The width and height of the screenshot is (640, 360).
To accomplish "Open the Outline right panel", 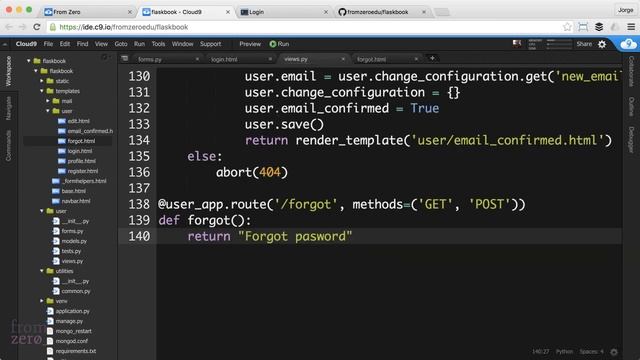I will [631, 107].
